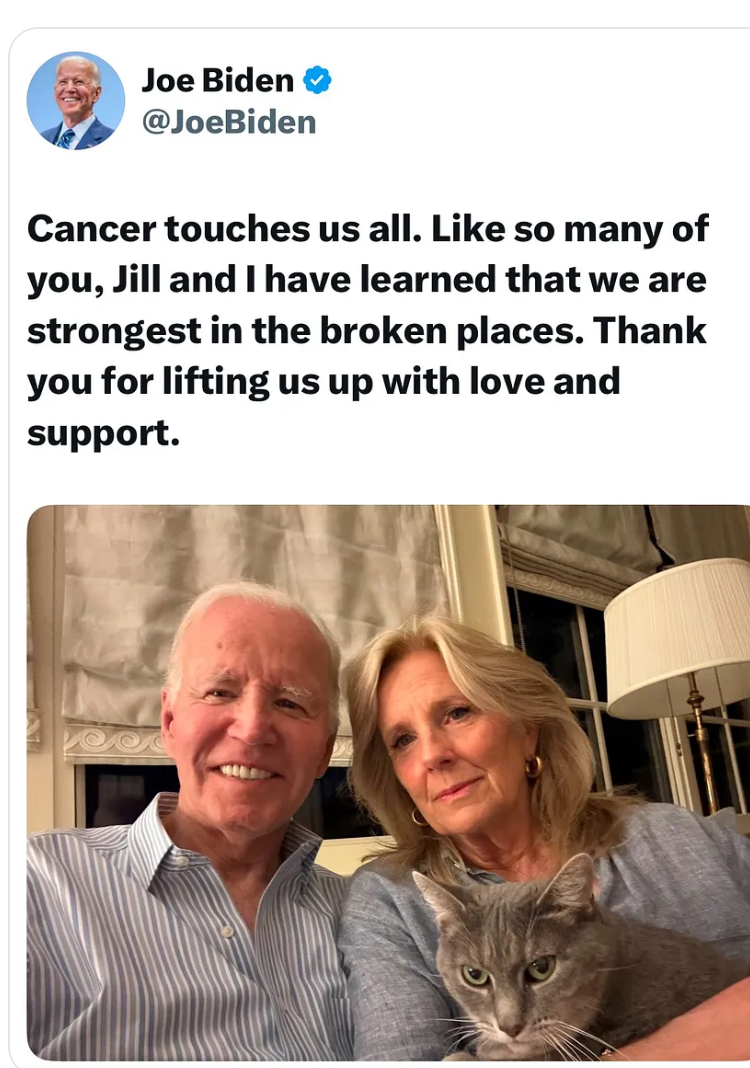Open the "Joe Biden" display name
The width and height of the screenshot is (750, 1068).
(217, 80)
